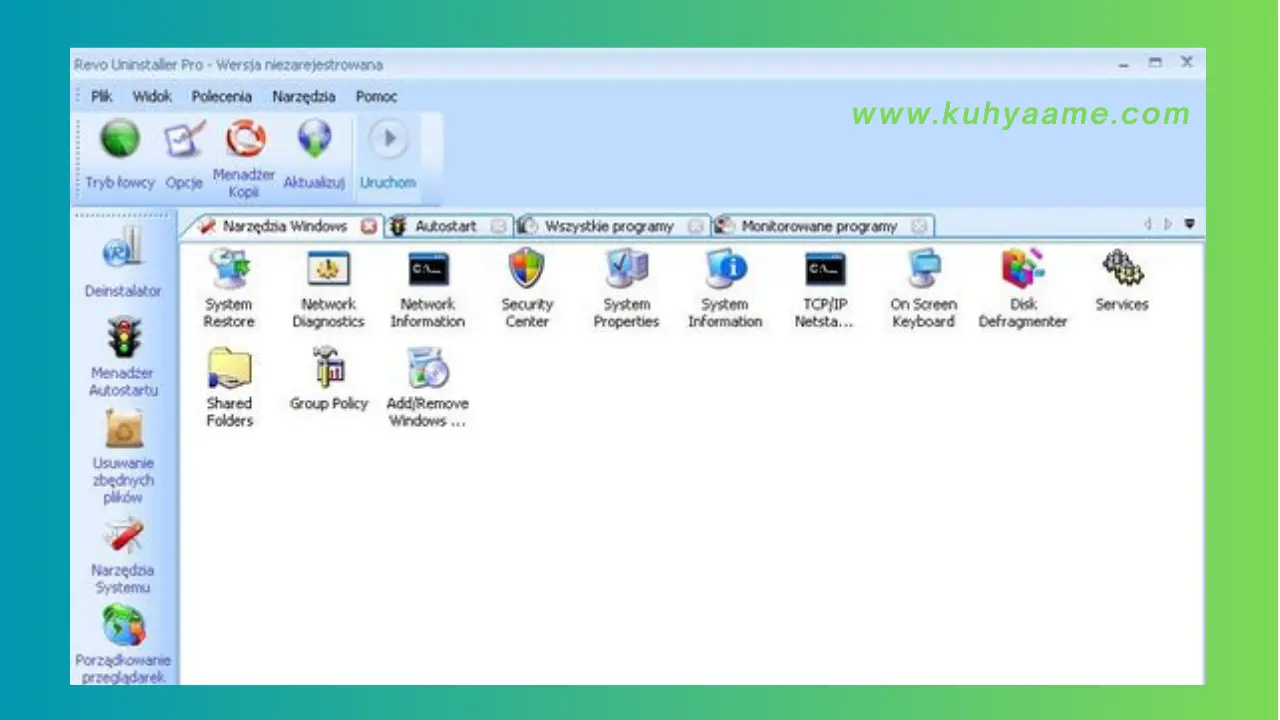Click the Aktualizuj update icon
The height and width of the screenshot is (720, 1280).
[314, 155]
